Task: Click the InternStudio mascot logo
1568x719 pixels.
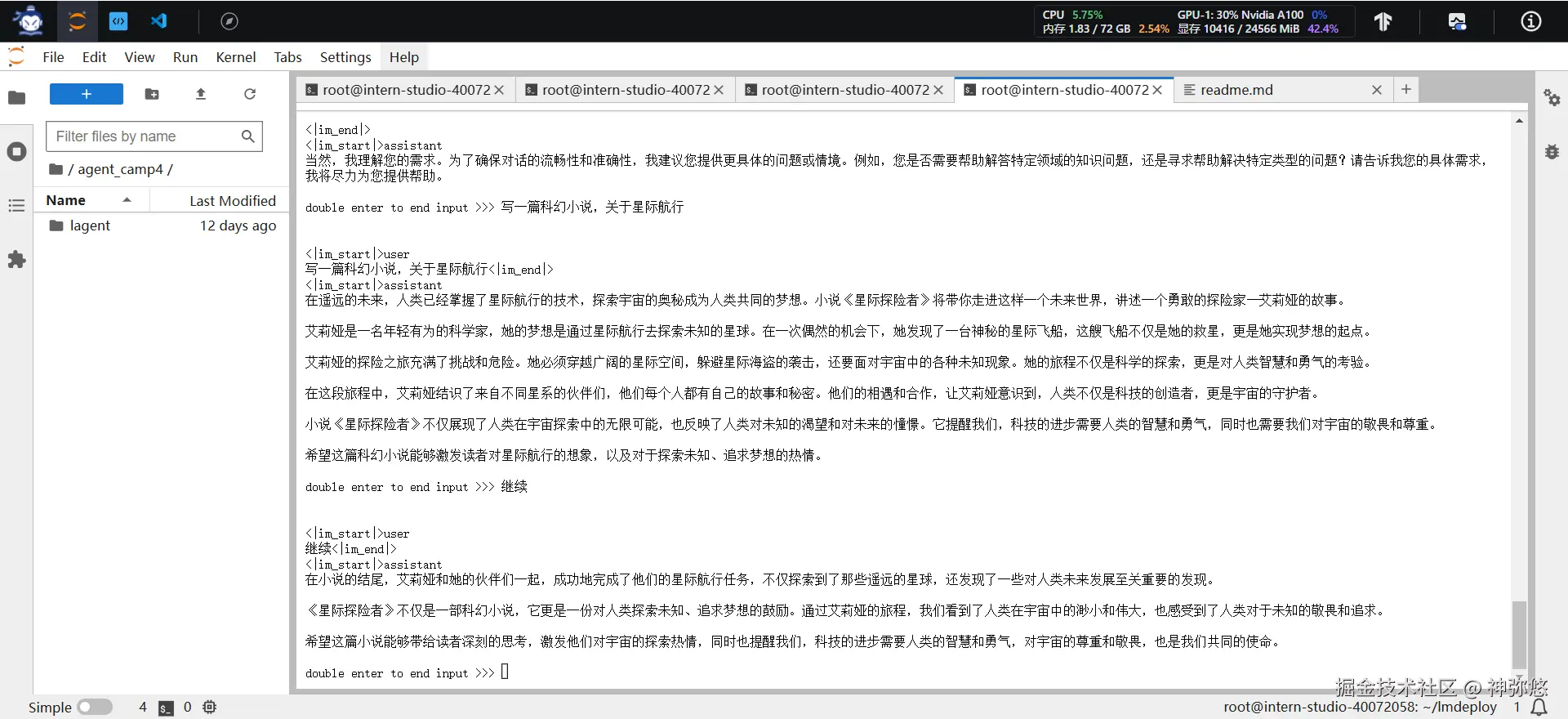Action: coord(29,21)
